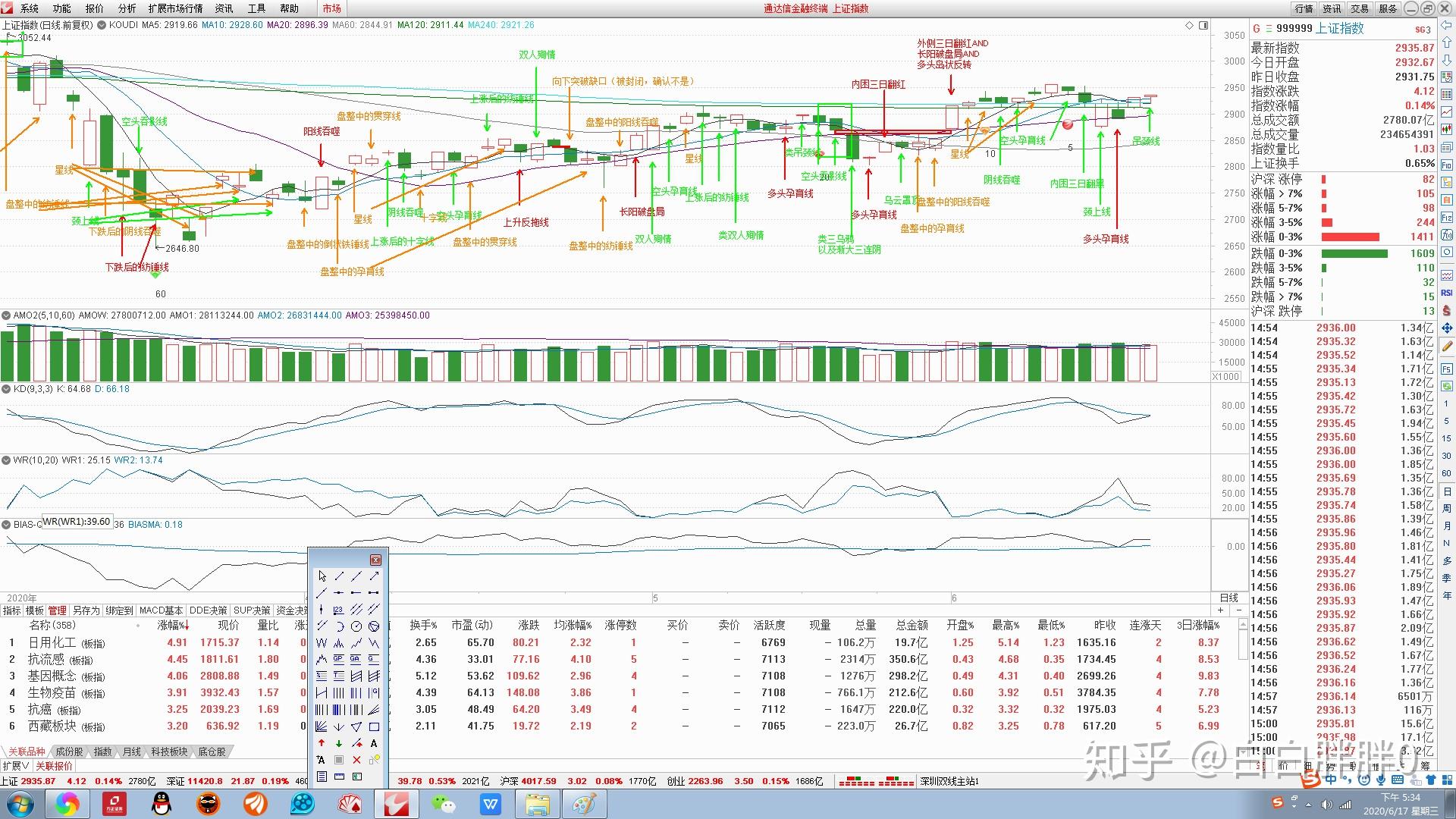Viewport: 1456px width, 819px height.
Task: Click the table vertical scrollbar up arrow
Action: point(1244,623)
